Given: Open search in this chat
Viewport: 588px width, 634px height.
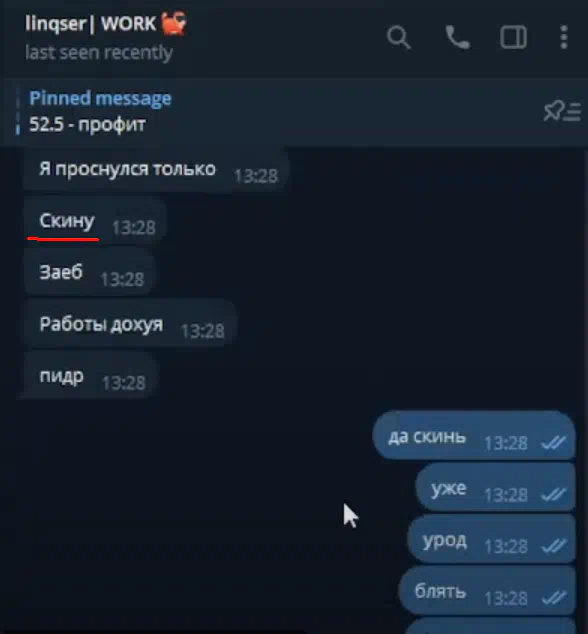Looking at the screenshot, I should click(x=398, y=37).
